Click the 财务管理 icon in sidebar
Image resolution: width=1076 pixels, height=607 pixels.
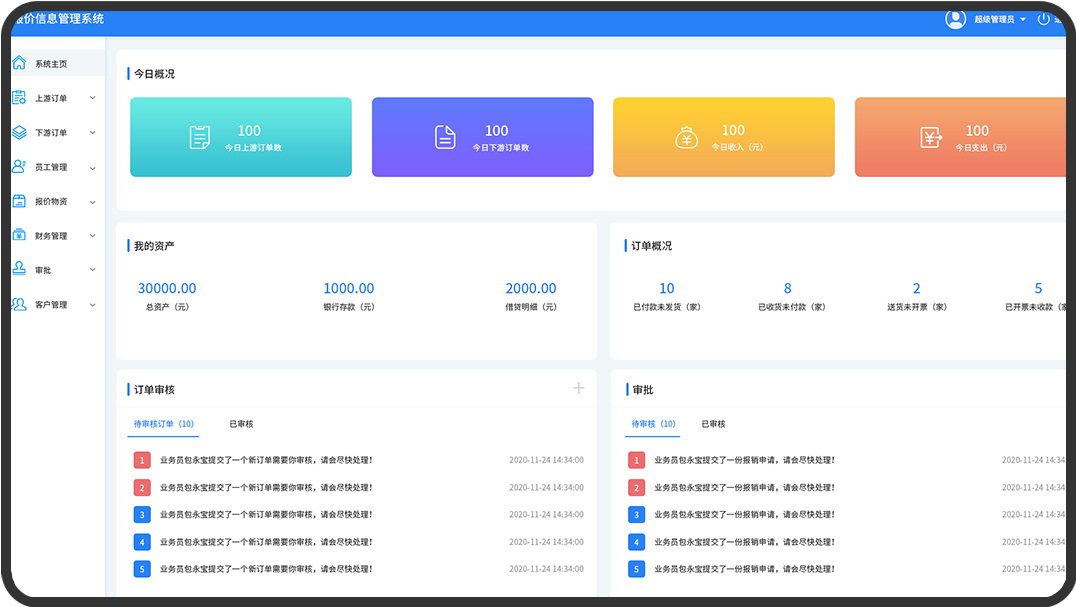[x=19, y=236]
